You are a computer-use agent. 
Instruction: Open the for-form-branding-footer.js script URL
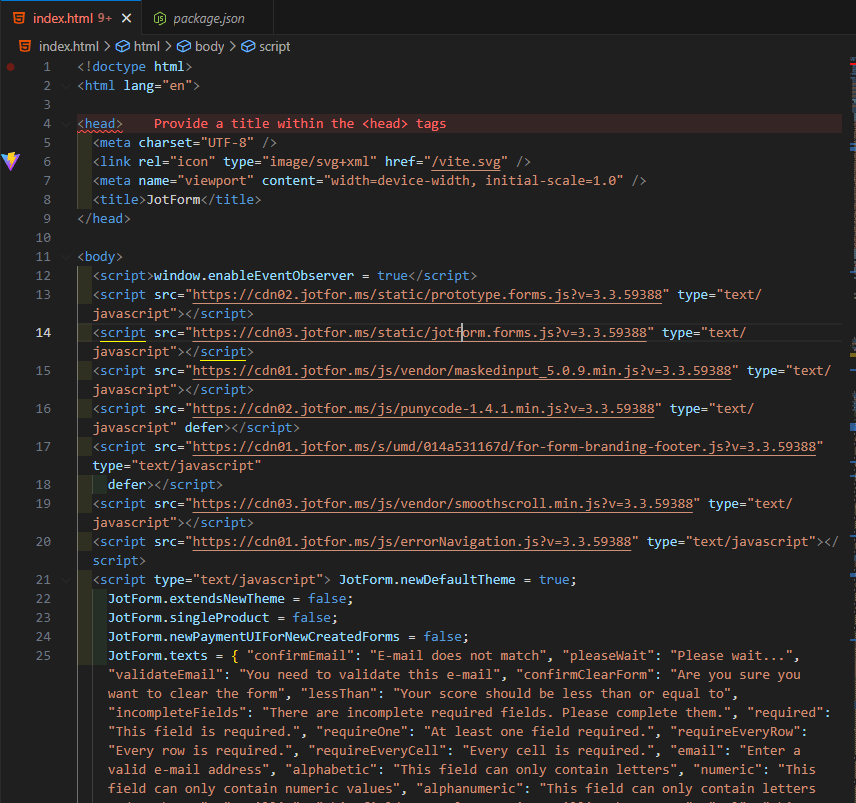pos(504,447)
